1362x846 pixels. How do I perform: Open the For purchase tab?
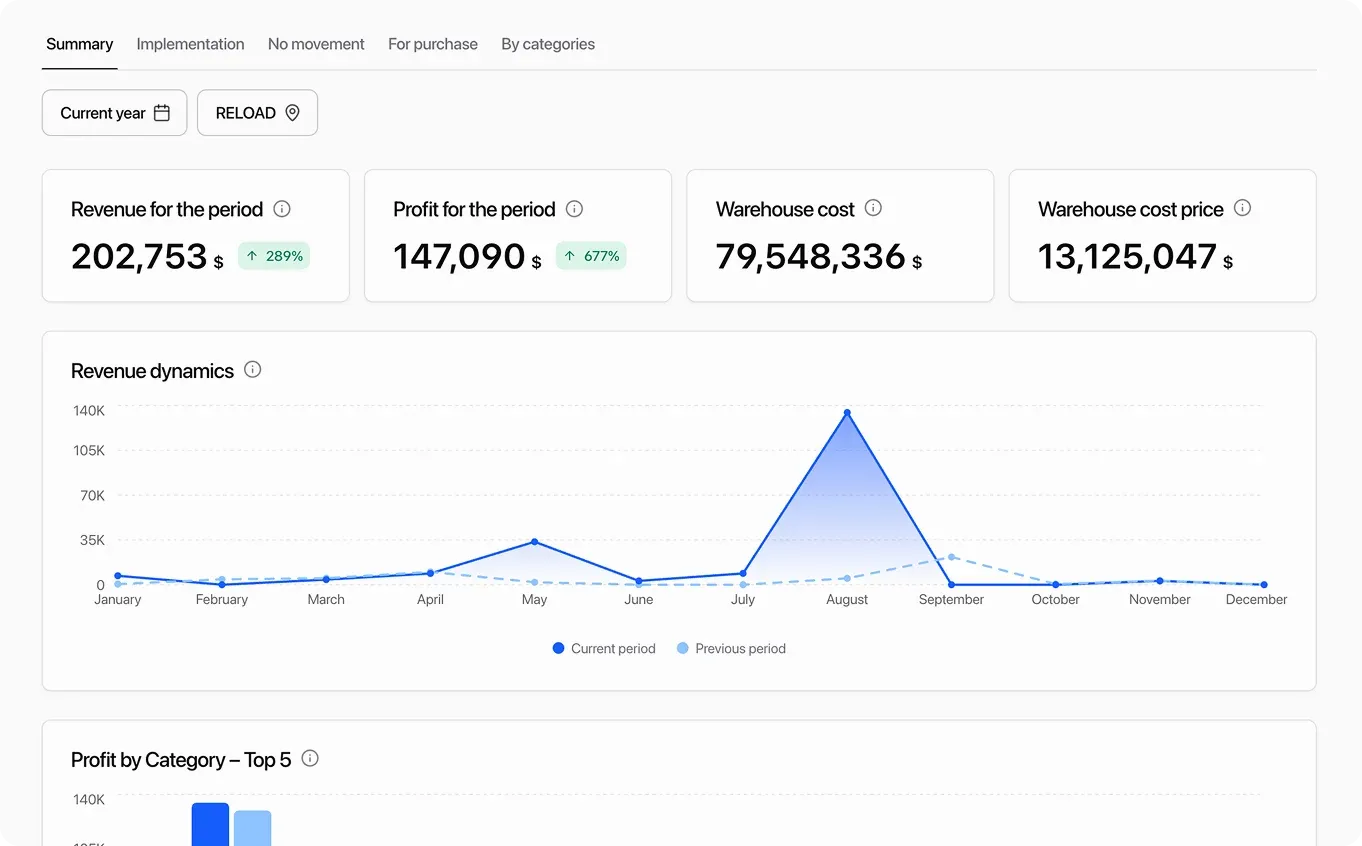coord(433,44)
